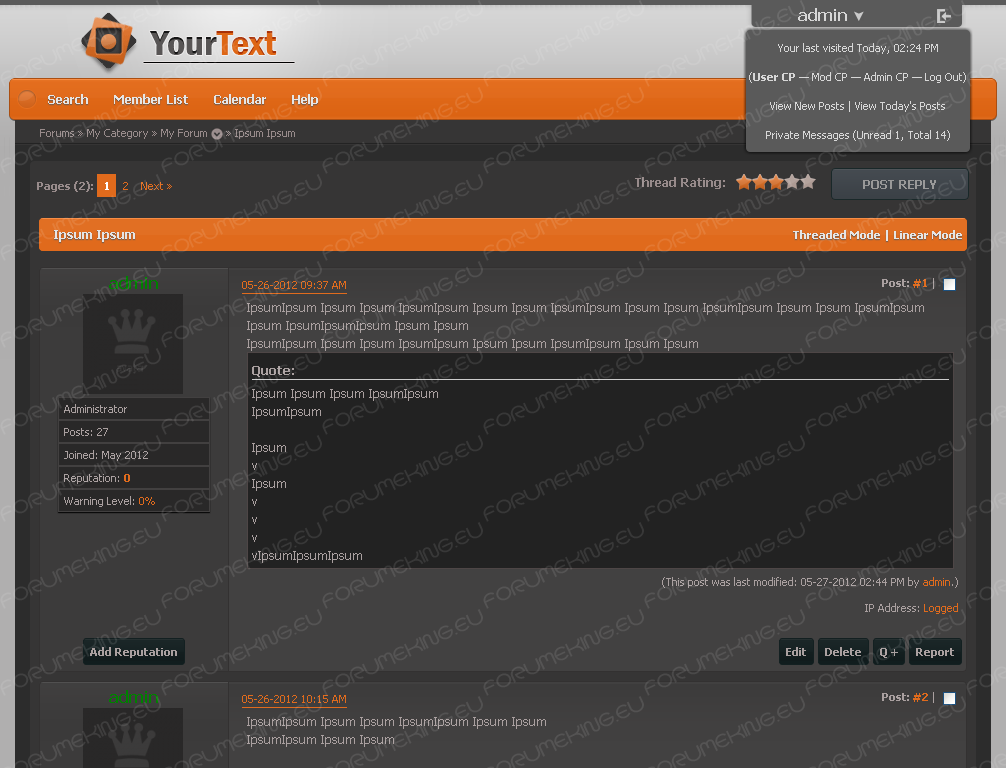Open Member List in navigation bar

point(150,99)
